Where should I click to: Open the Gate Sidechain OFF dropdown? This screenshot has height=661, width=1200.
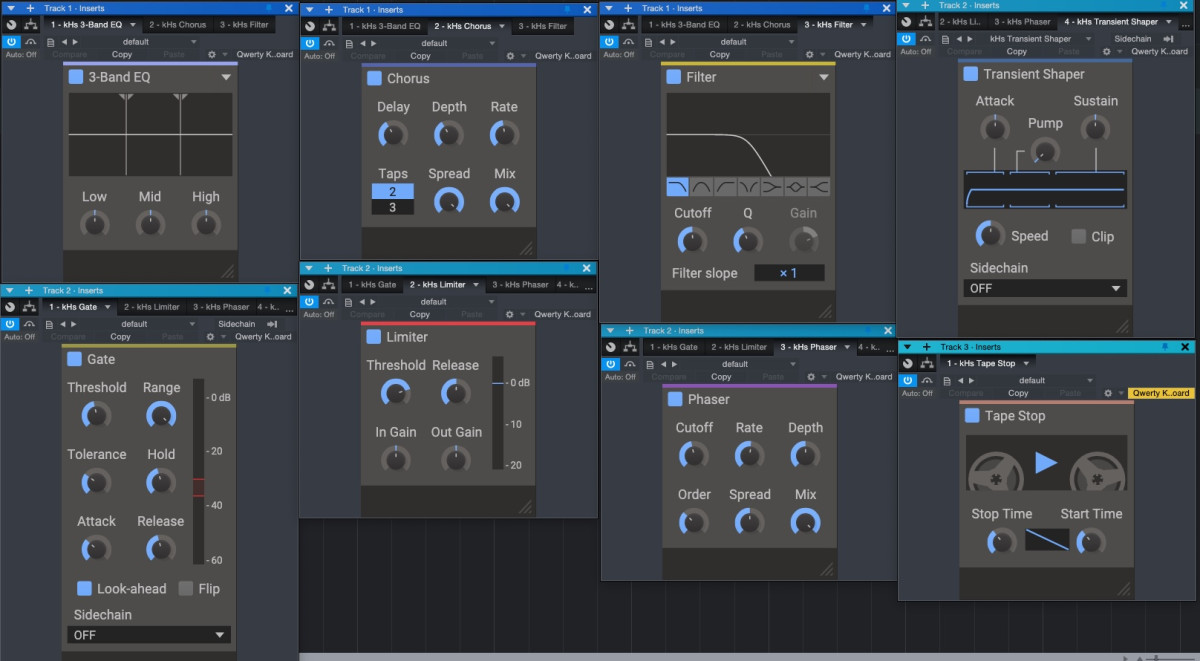pos(149,635)
